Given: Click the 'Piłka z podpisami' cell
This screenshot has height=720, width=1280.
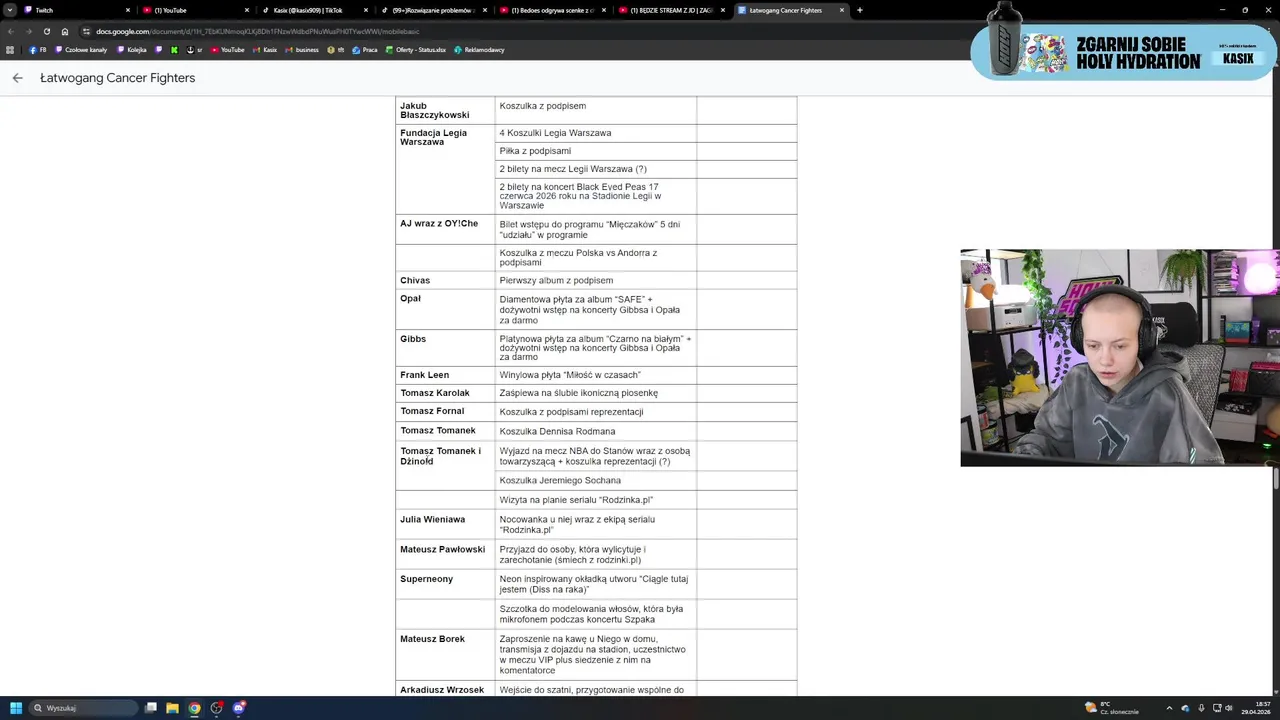Looking at the screenshot, I should click(596, 151).
